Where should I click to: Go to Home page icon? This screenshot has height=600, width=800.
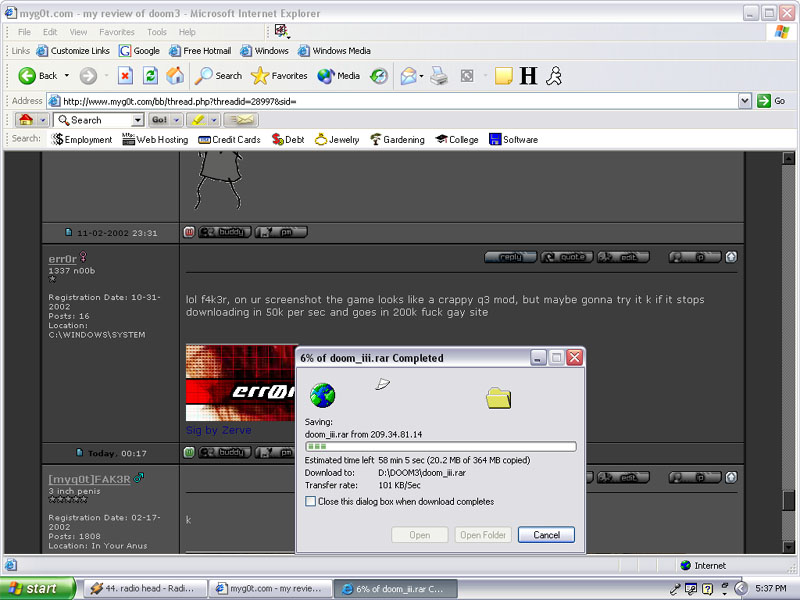175,76
